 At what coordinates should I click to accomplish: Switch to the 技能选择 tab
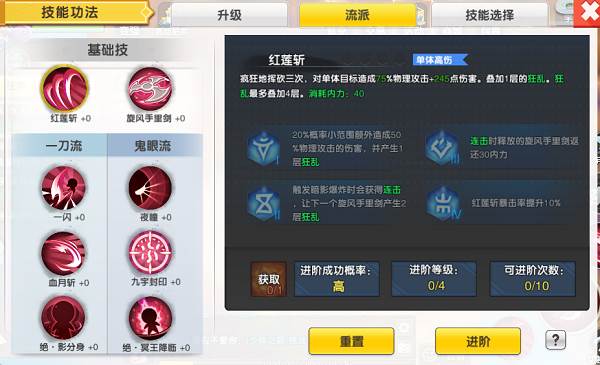489,15
